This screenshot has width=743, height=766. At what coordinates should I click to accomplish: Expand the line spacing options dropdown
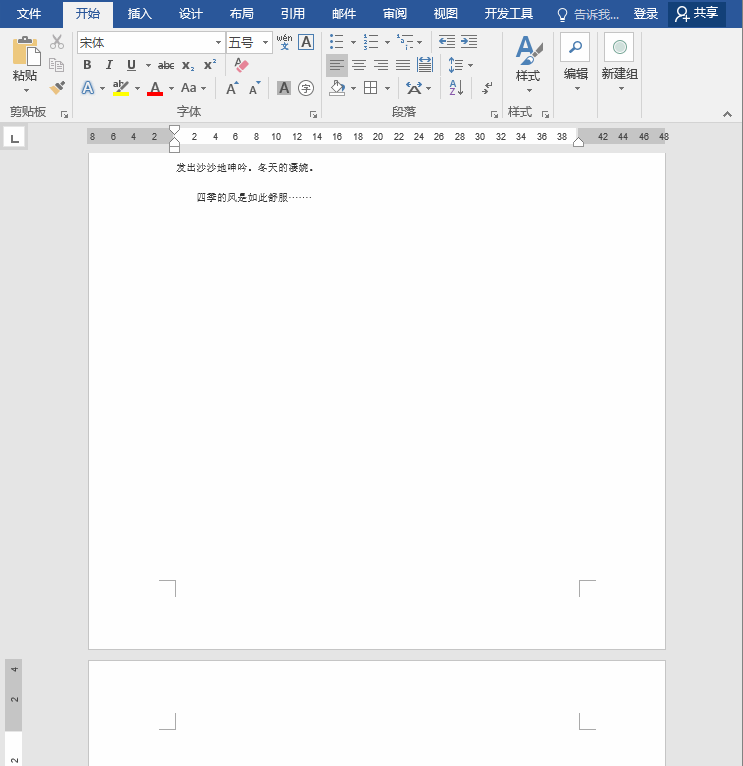pos(471,65)
